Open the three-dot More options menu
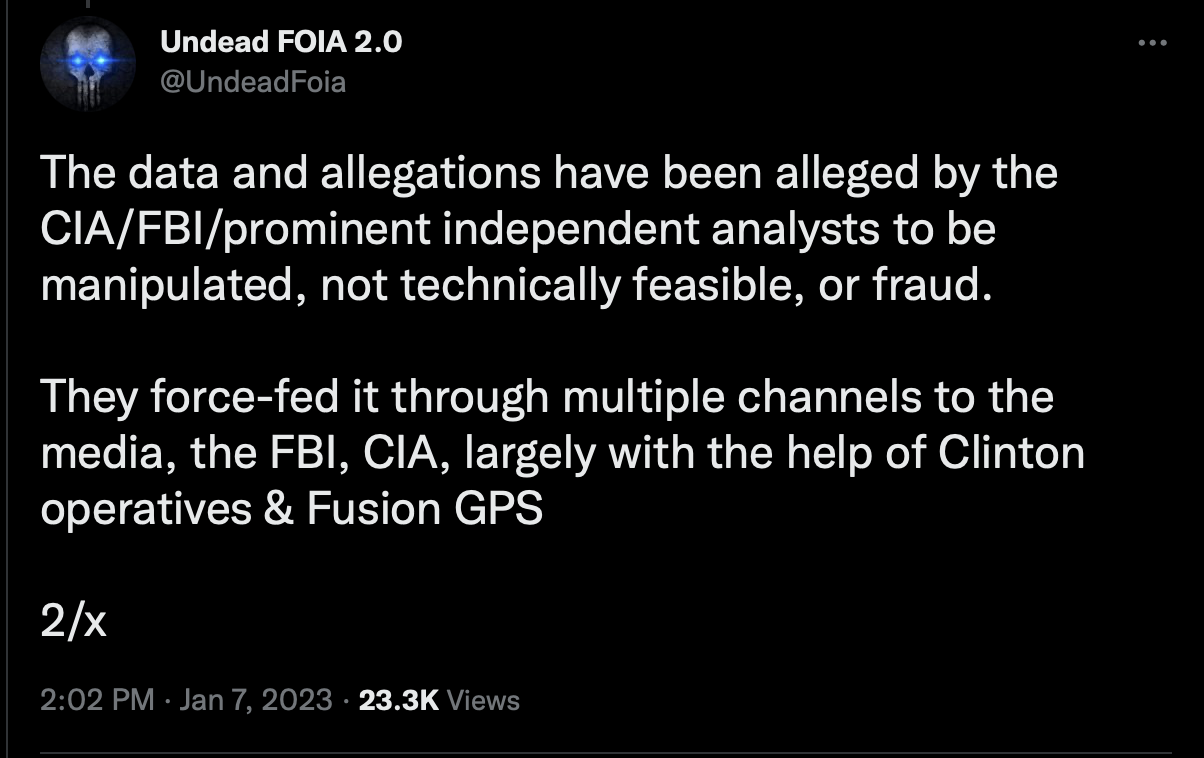 (1153, 43)
